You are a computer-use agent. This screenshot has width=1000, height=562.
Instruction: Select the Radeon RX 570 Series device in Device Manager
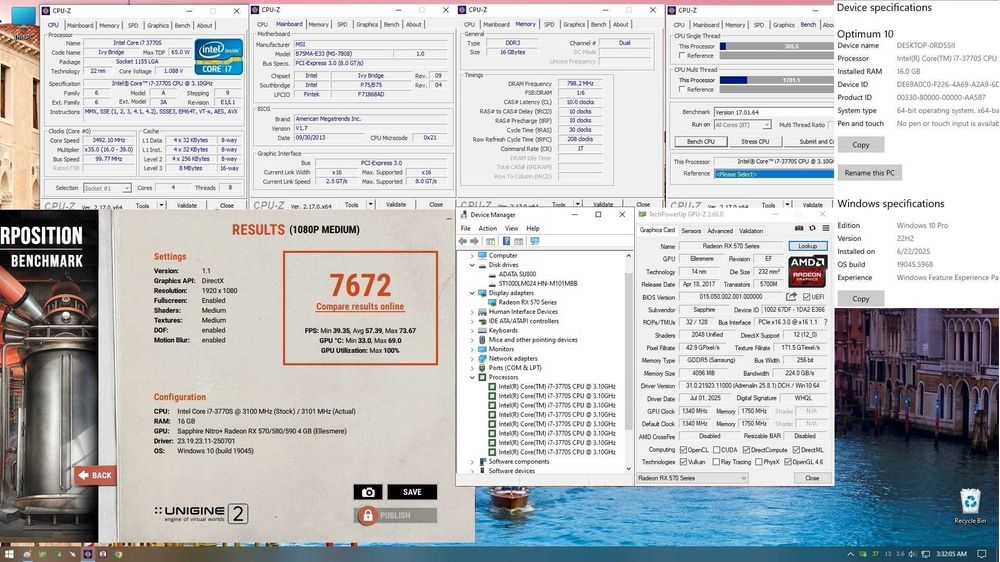(x=527, y=302)
